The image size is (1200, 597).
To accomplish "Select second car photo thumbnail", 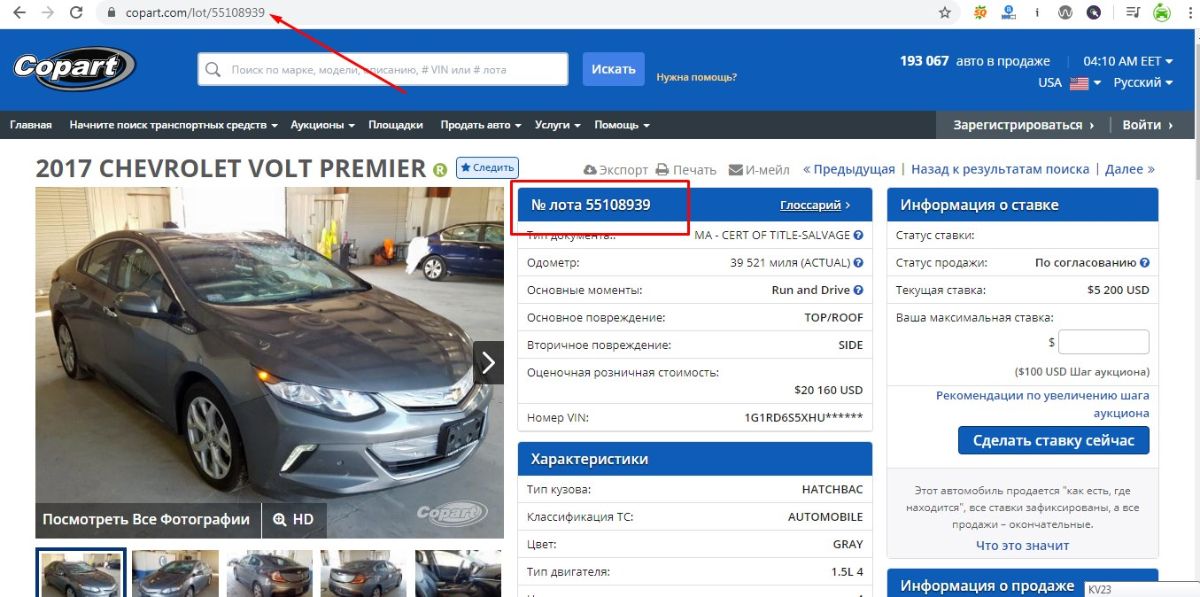I will coord(174,573).
